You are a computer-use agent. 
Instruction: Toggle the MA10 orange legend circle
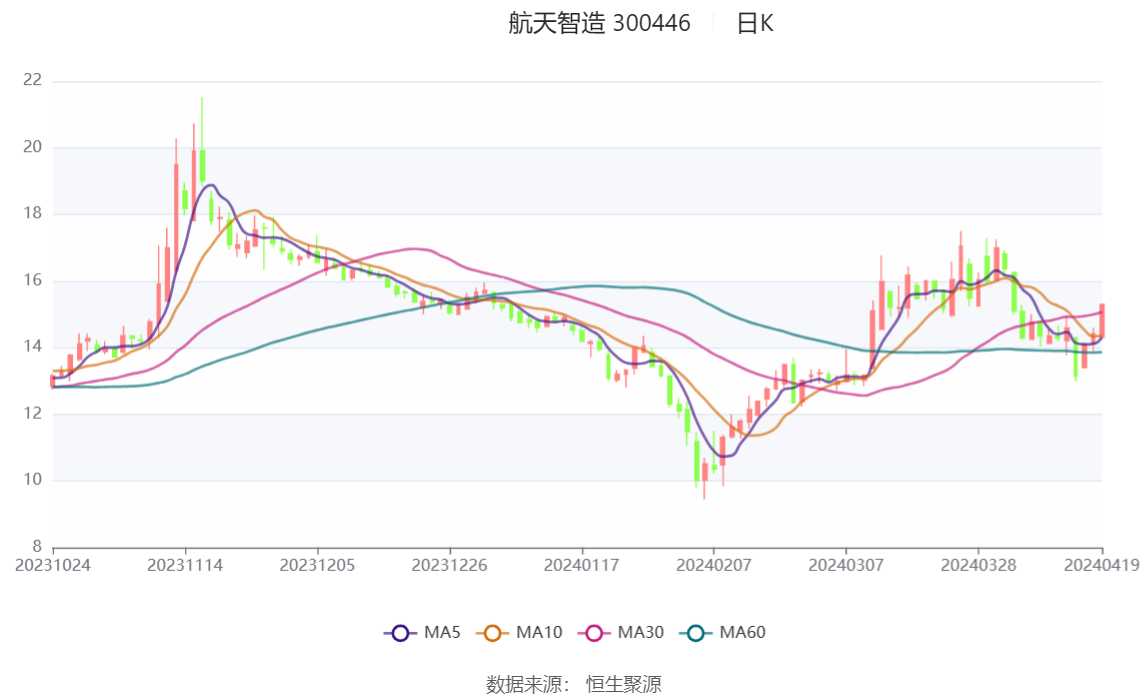[492, 633]
